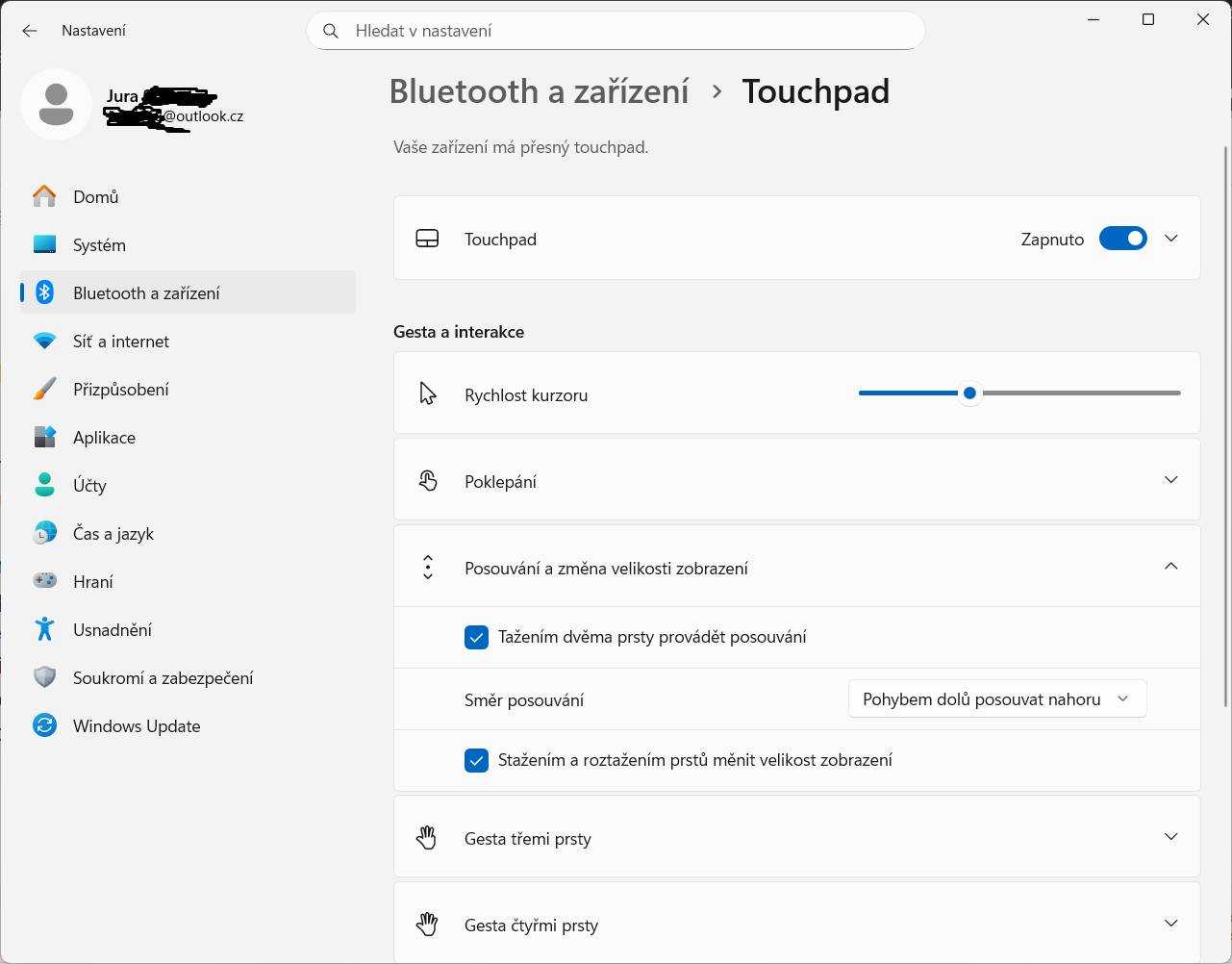Go to Bluetooth a zařízení breadcrumb

539,91
